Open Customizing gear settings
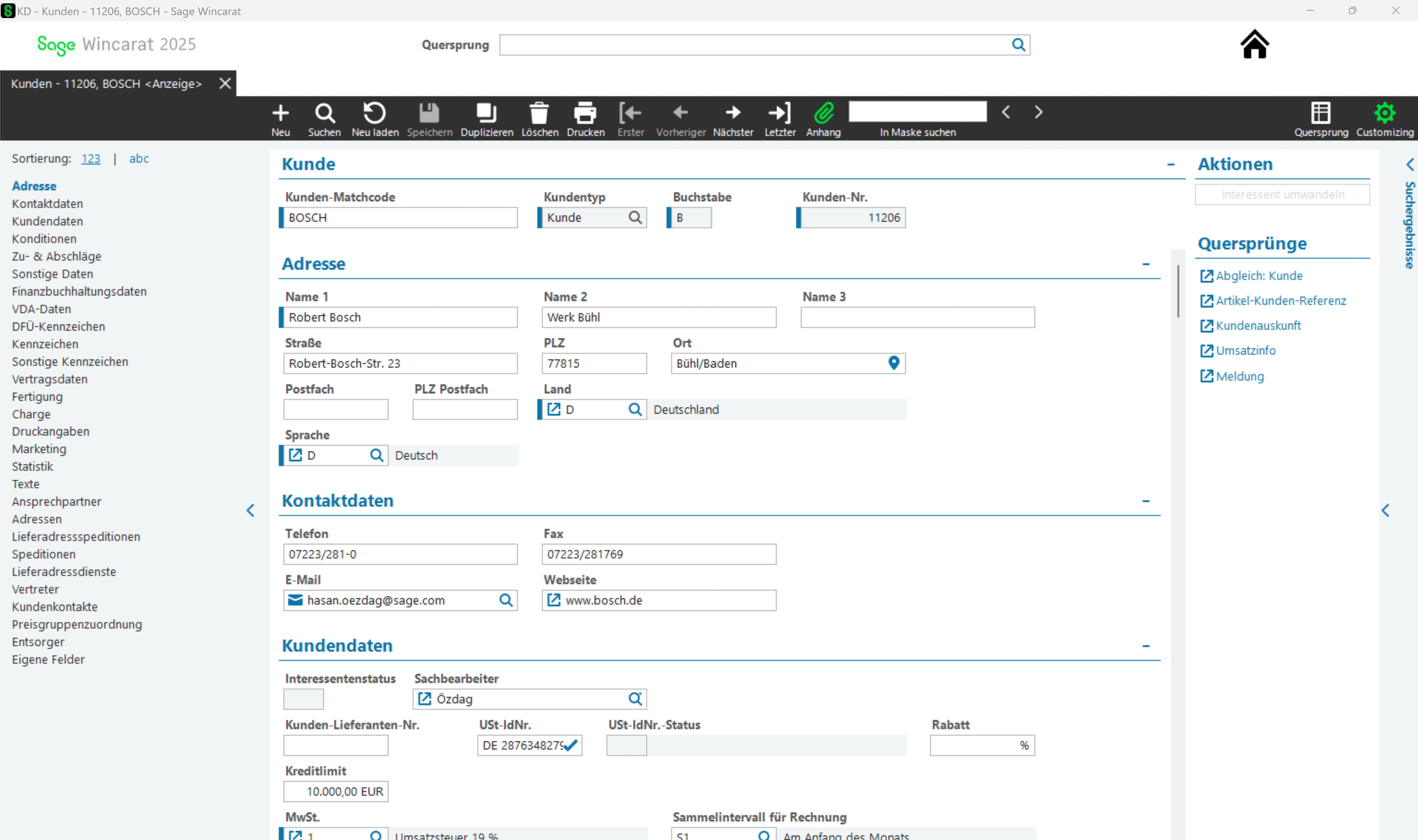 [1384, 113]
